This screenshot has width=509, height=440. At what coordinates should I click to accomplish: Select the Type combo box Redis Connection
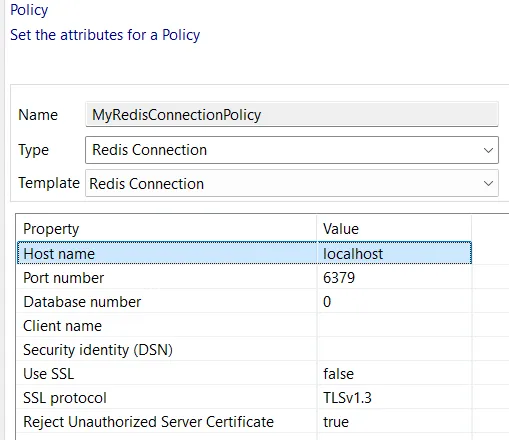click(x=292, y=150)
